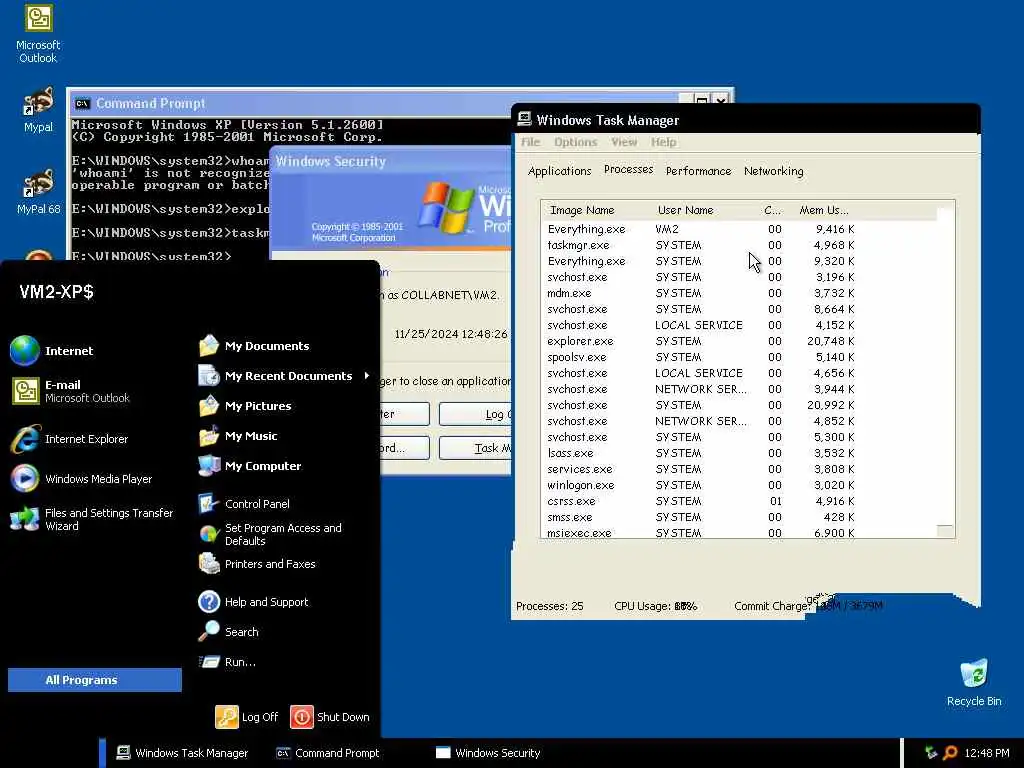
Task: Select winlogon.exe process row
Action: (x=700, y=485)
